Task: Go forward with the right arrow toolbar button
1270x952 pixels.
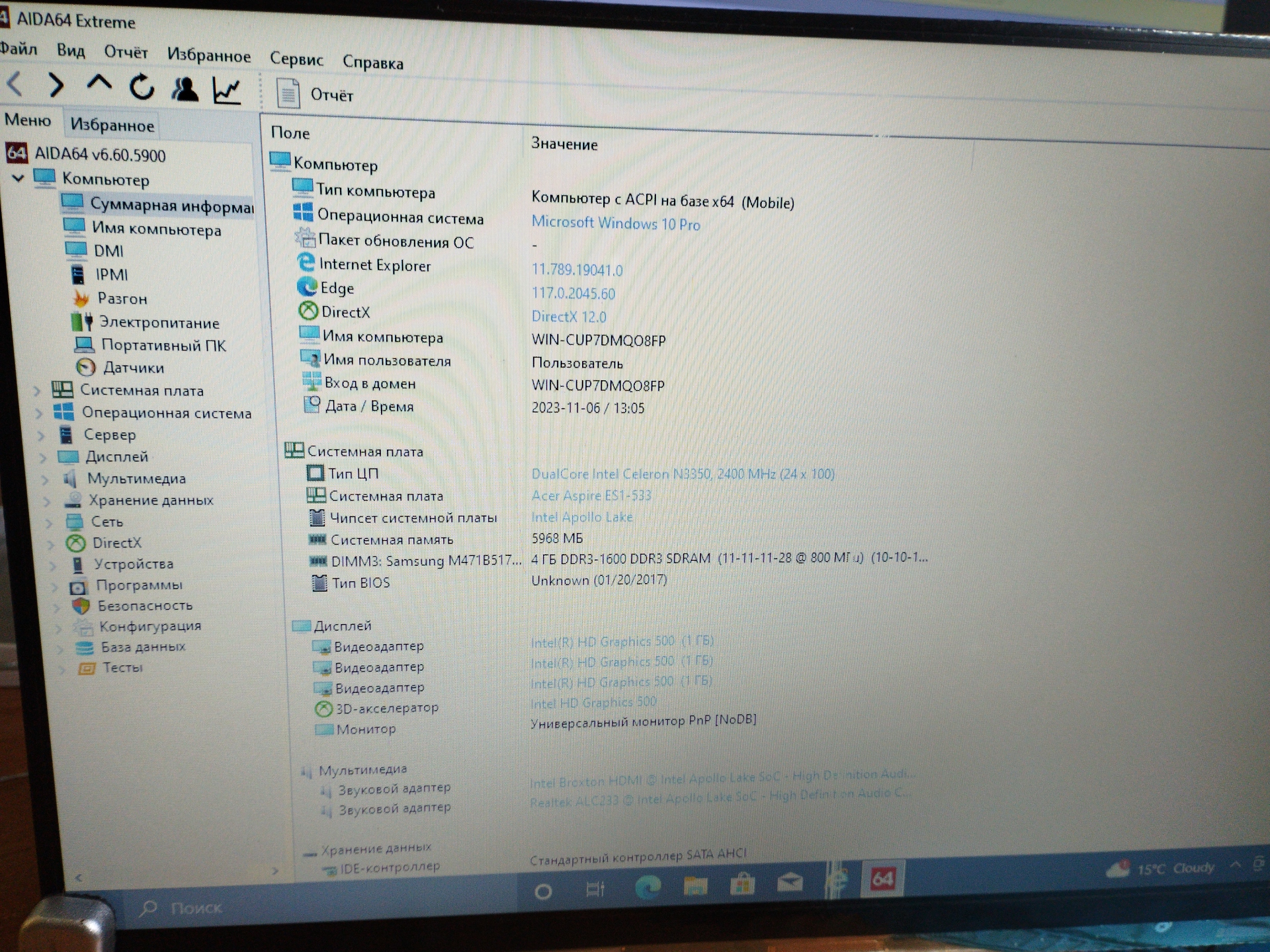Action: pos(57,85)
